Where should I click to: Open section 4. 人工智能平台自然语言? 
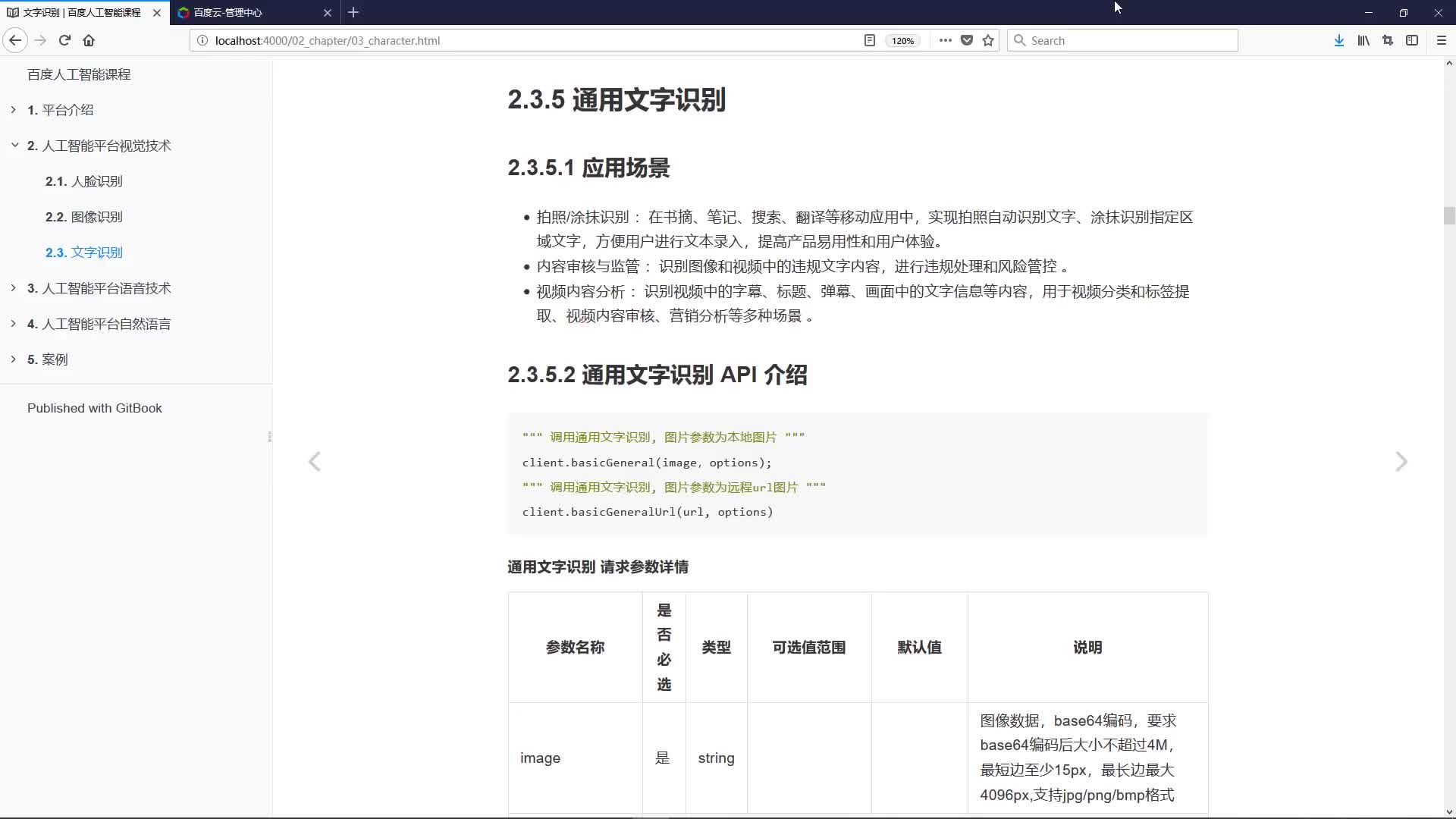99,324
